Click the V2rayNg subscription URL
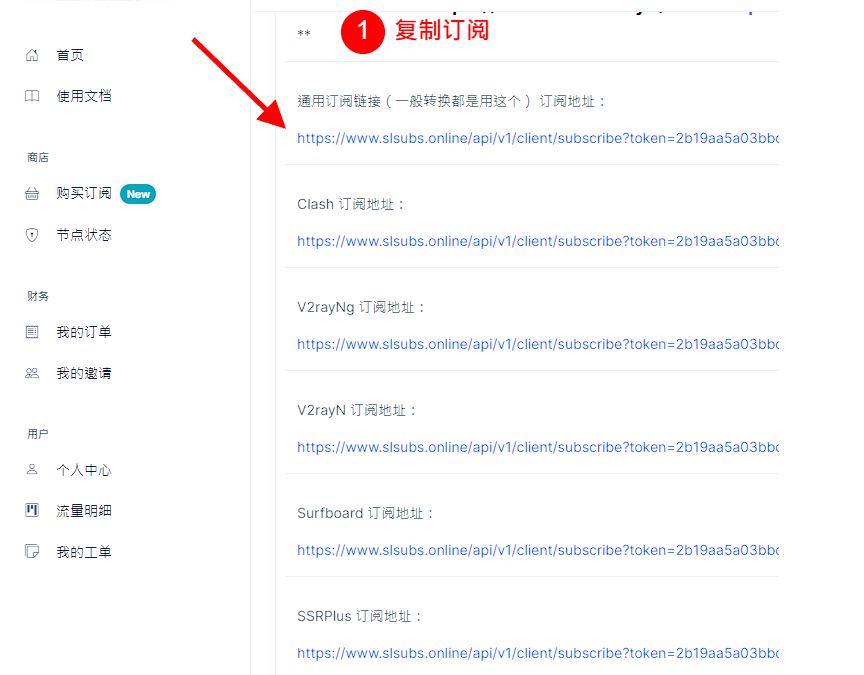This screenshot has height=675, width=864. 537,344
